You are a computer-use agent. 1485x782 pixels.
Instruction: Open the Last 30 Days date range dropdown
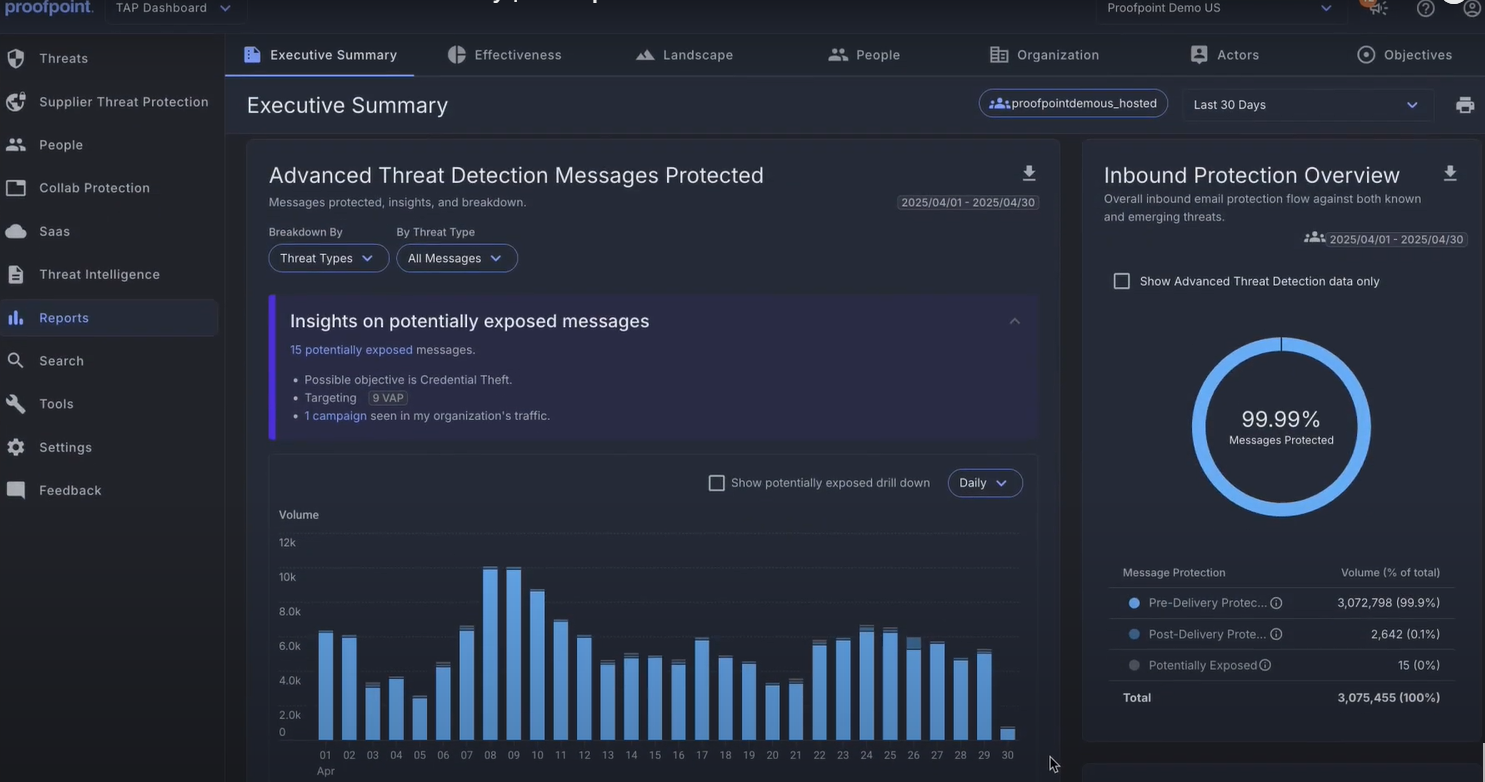click(x=1306, y=104)
